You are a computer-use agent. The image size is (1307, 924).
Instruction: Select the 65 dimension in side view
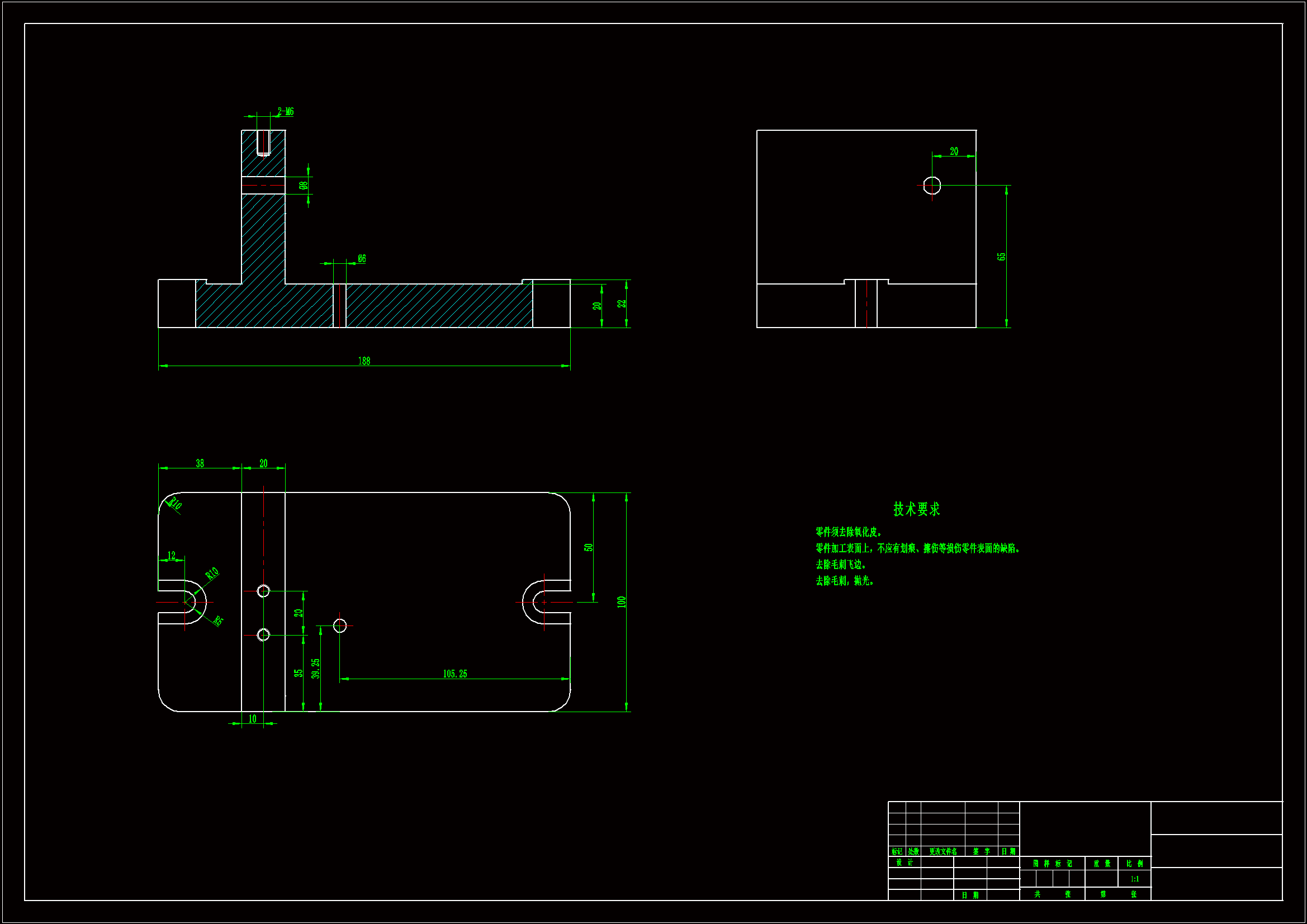pos(1001,257)
